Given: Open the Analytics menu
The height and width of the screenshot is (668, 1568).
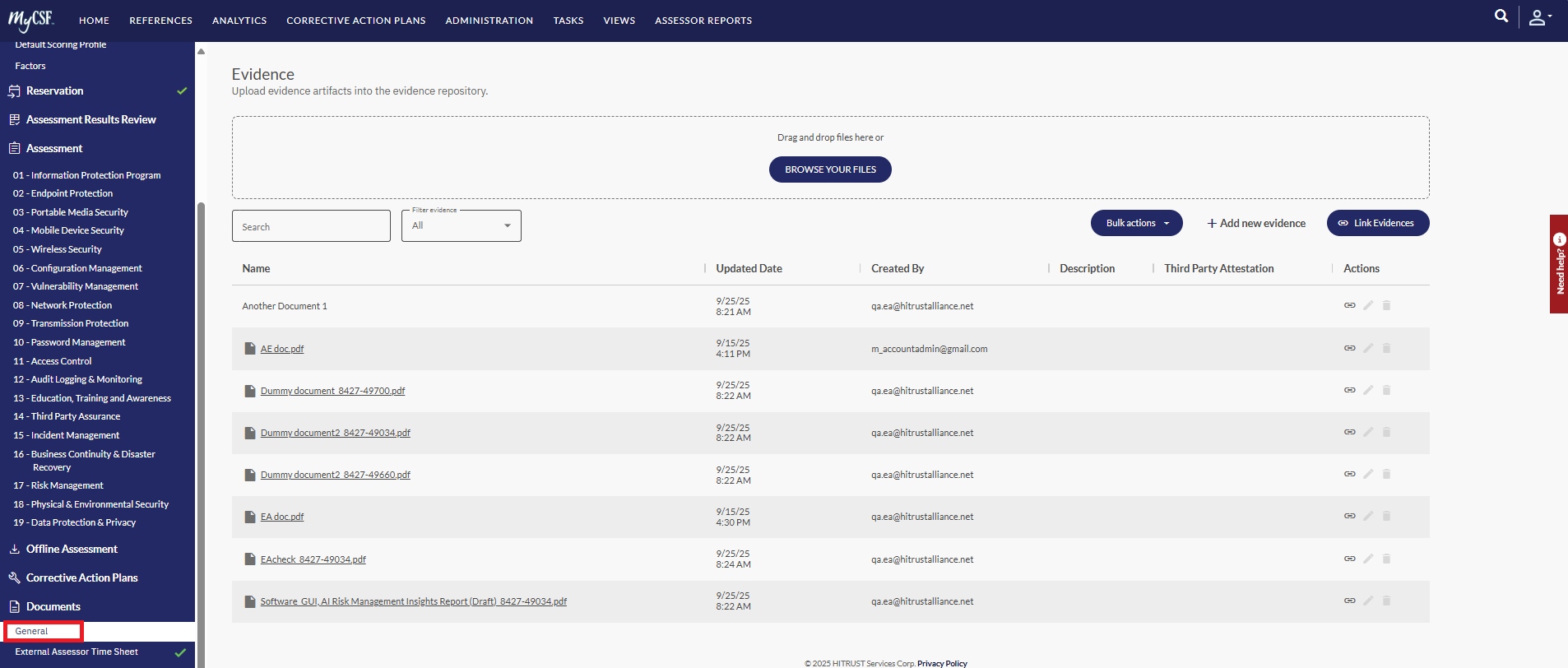Looking at the screenshot, I should (x=239, y=21).
